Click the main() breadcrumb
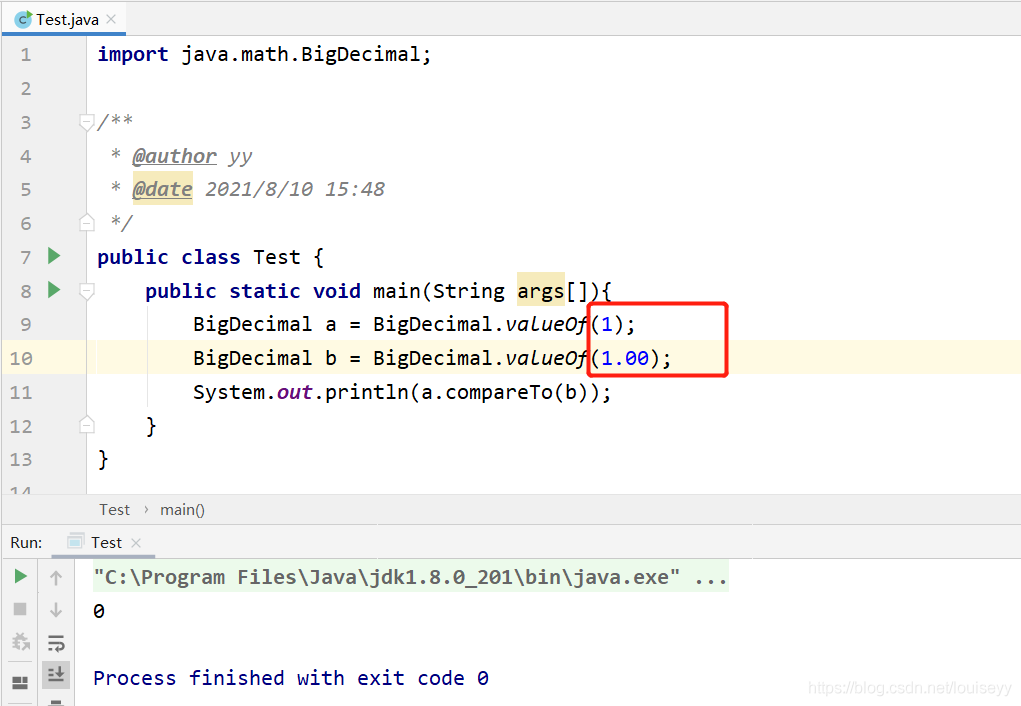 click(x=182, y=509)
